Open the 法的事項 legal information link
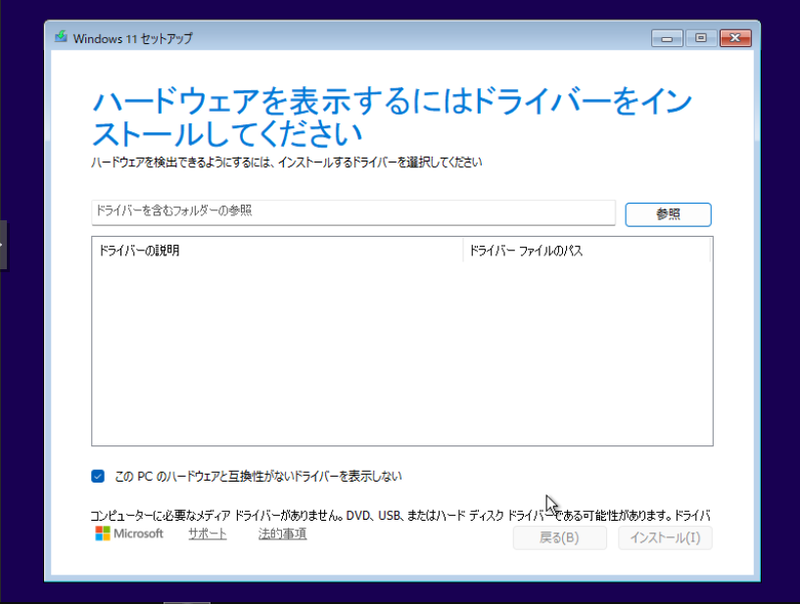Screen dimensions: 800x604 click(x=282, y=533)
